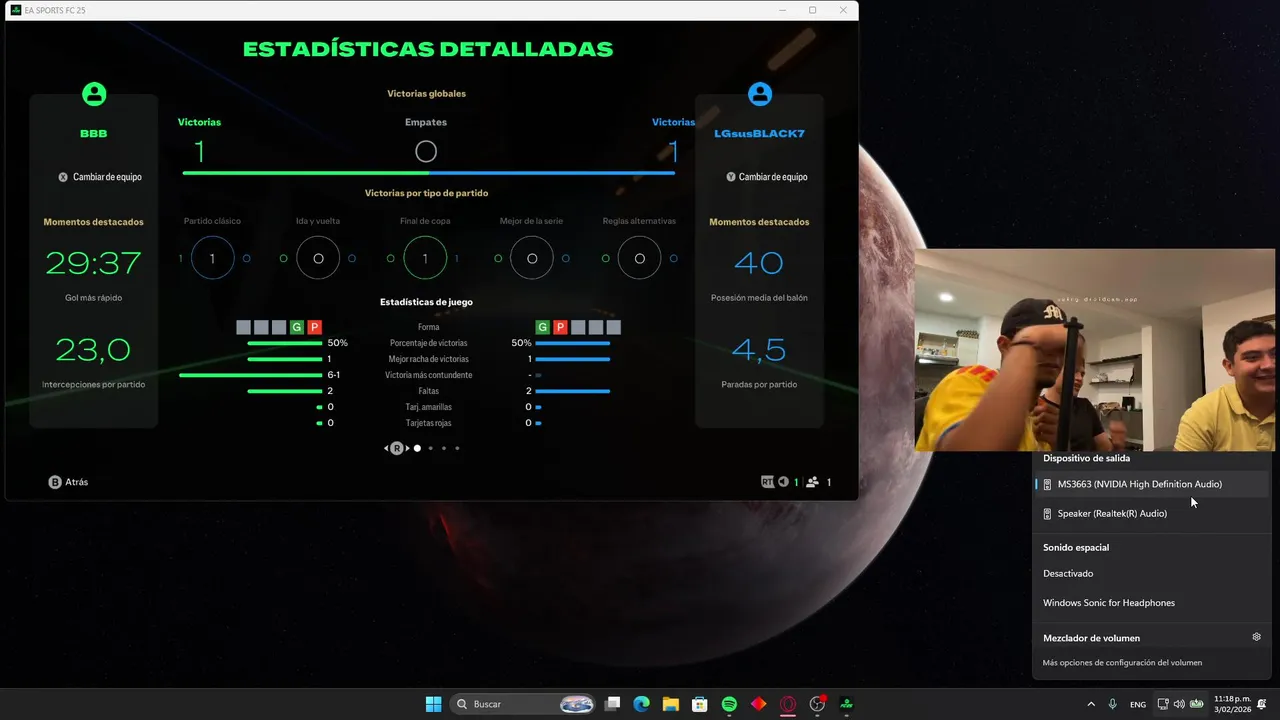The width and height of the screenshot is (1280, 720).
Task: Click the 40 Posesión media del balón value
Action: point(759,264)
